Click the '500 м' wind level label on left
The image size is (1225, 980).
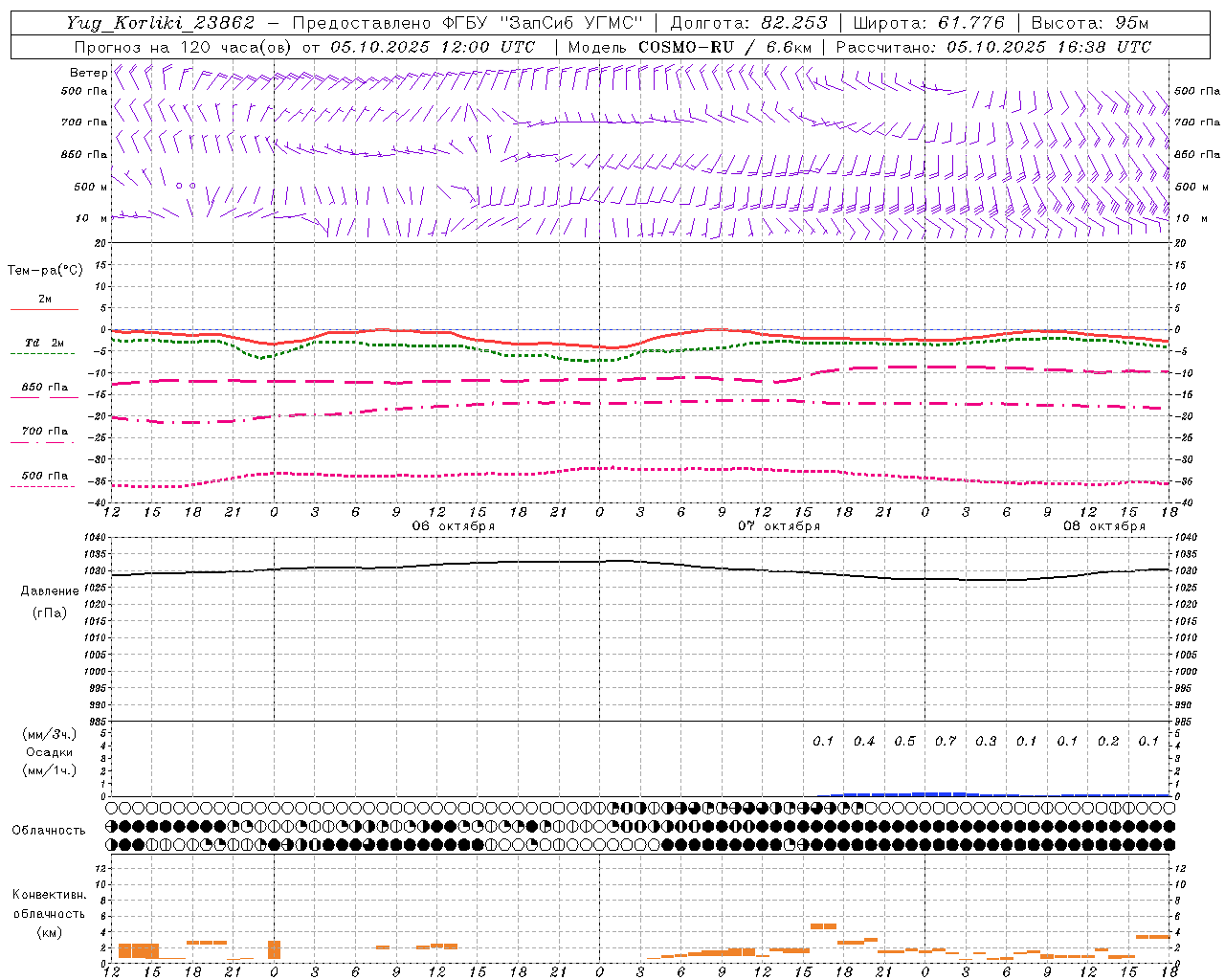(91, 187)
